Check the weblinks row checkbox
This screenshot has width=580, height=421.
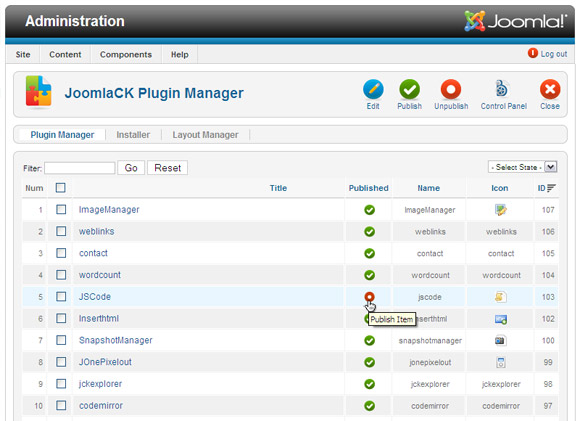61,231
